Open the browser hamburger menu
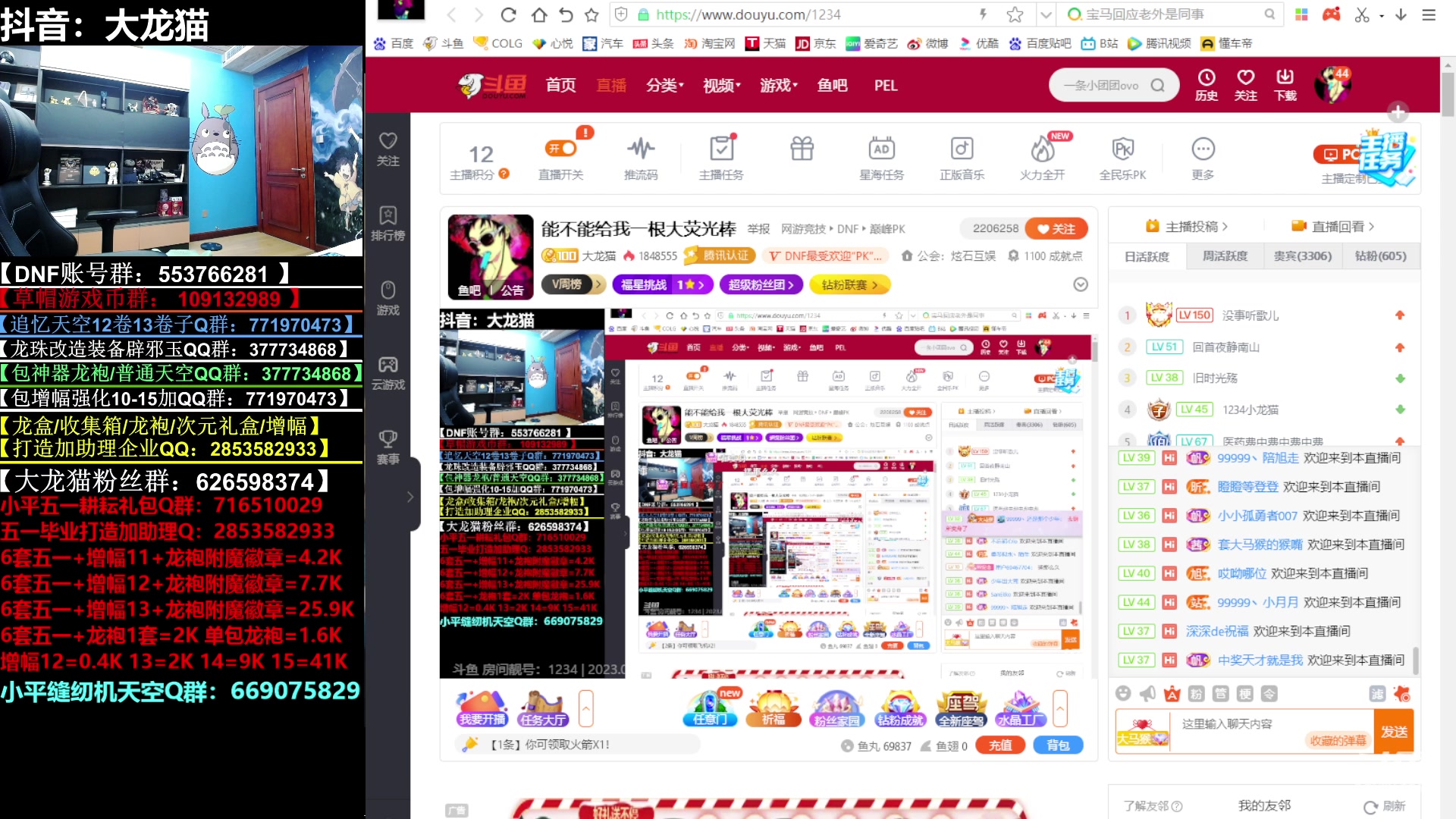This screenshot has width=1456, height=819. point(1429,14)
